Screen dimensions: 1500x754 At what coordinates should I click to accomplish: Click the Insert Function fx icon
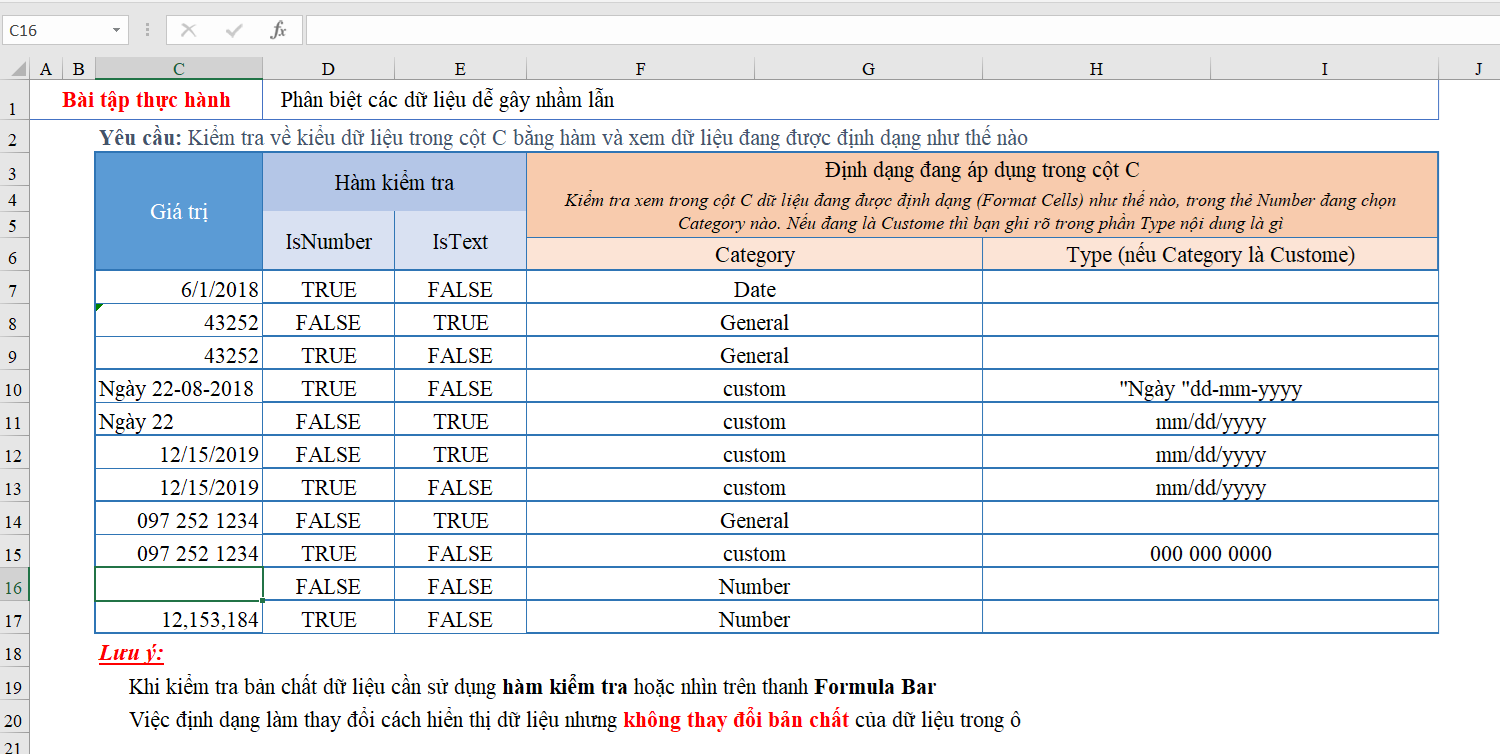[x=278, y=30]
